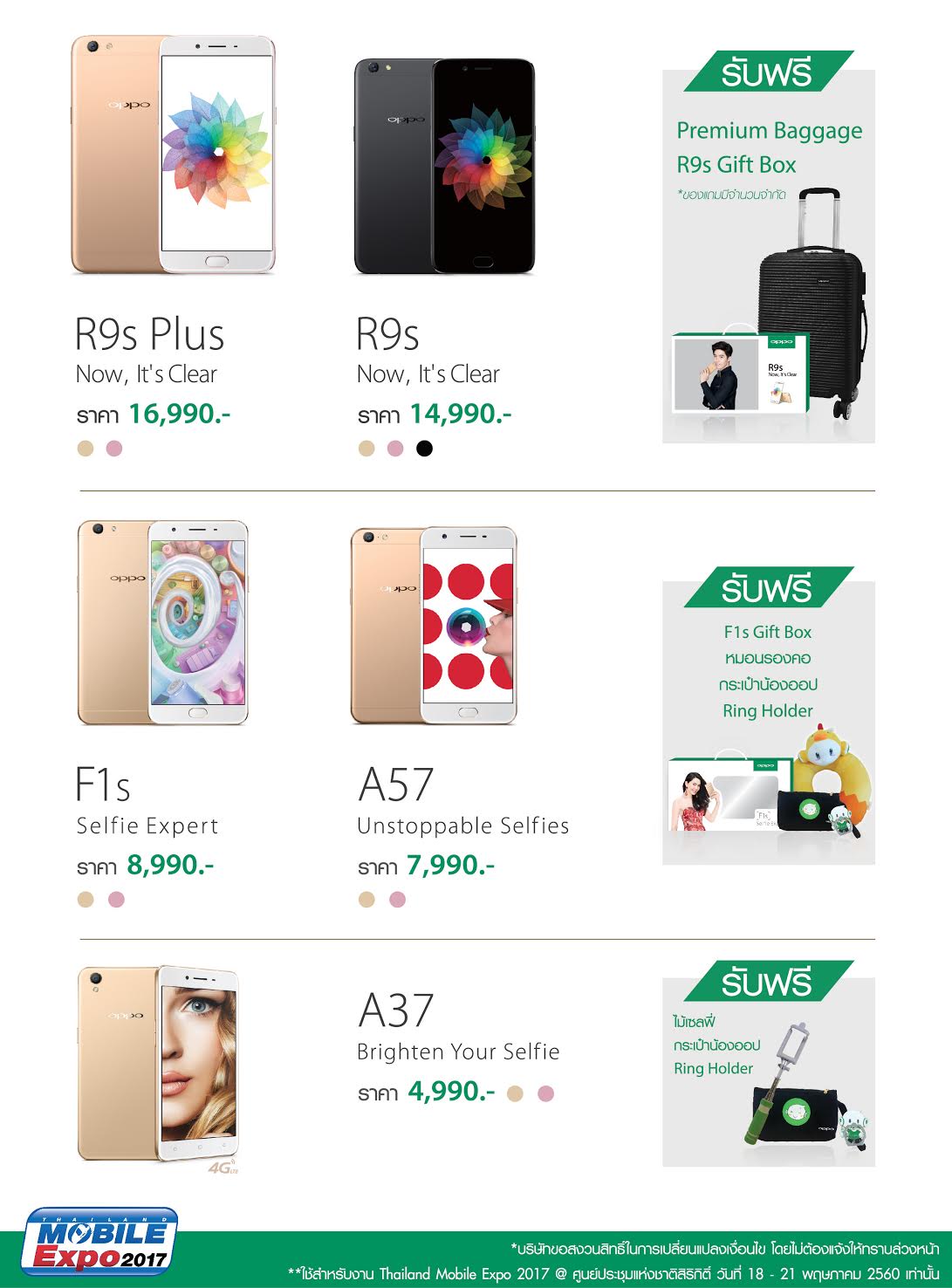Click the A57 price 7,990 text

(450, 866)
